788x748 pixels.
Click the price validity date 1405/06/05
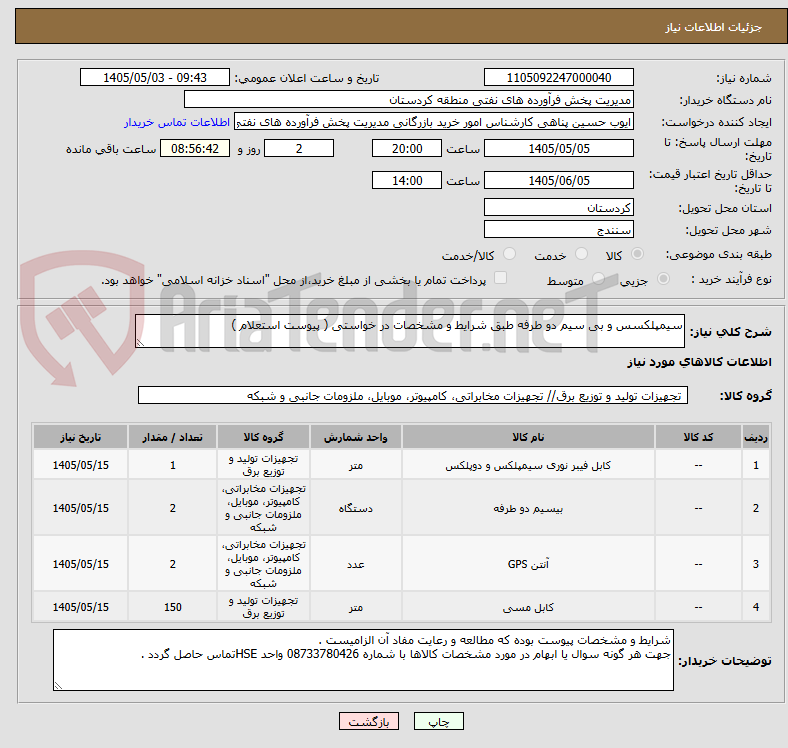pos(558,180)
